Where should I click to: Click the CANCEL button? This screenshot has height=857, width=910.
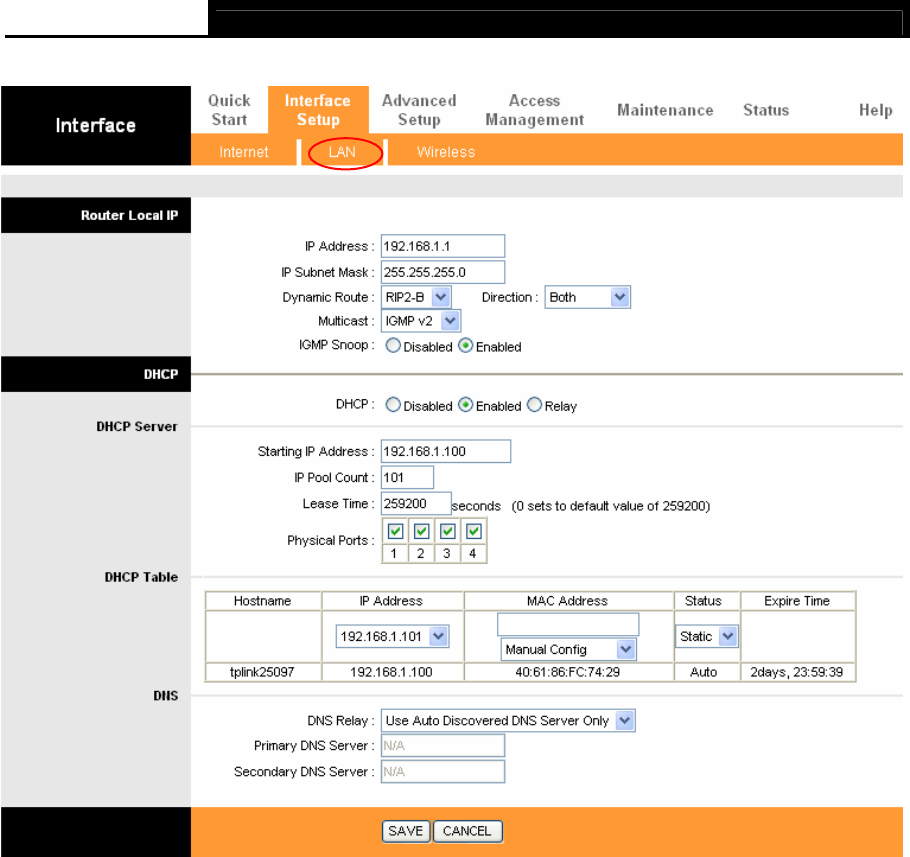pos(467,831)
